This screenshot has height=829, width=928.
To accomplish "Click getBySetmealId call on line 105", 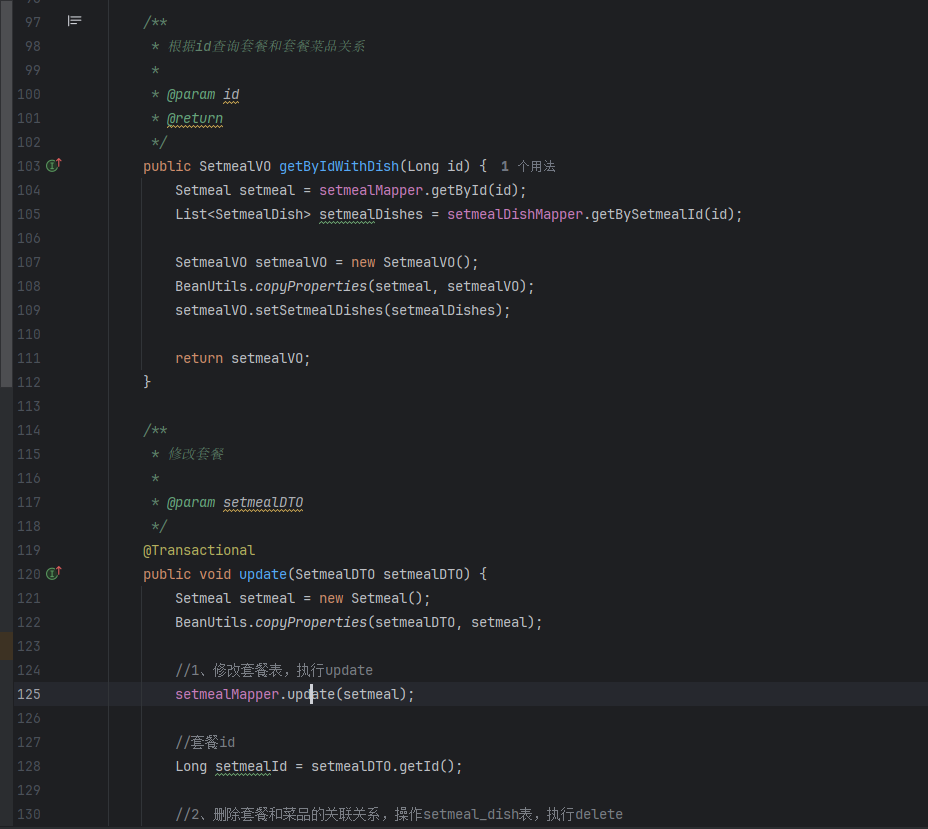I will point(663,214).
